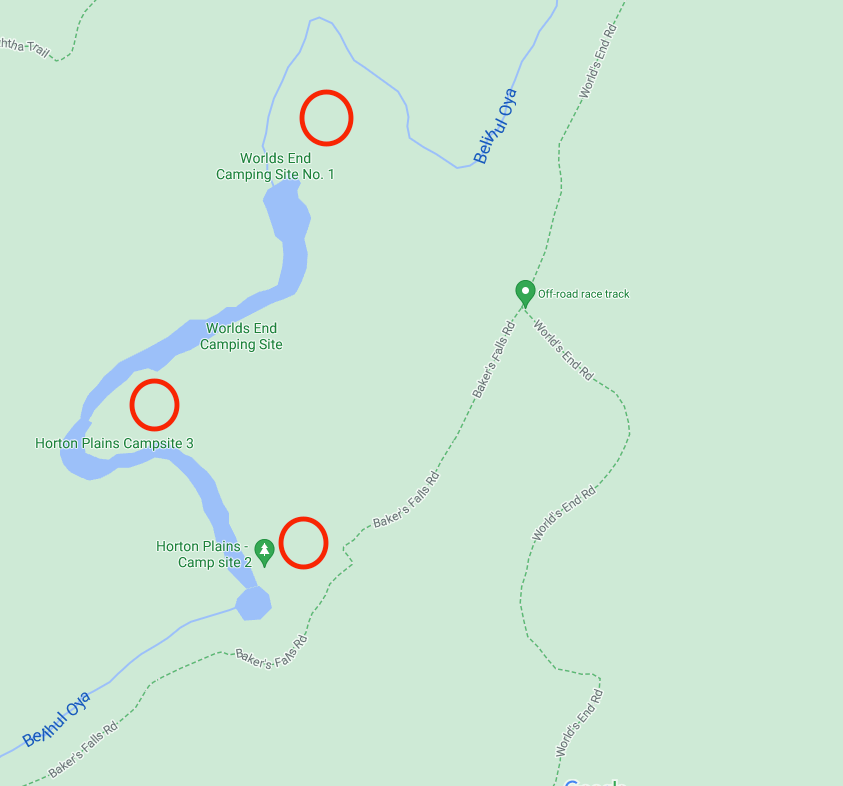Click the World's End Rd label at top right
This screenshot has height=786, width=843.
click(597, 61)
